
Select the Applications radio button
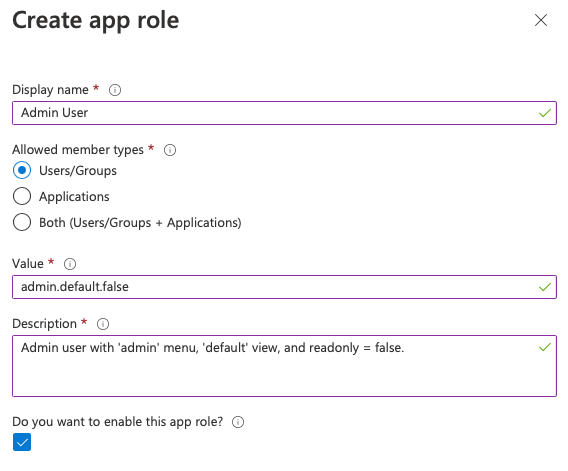pyautogui.click(x=22, y=196)
